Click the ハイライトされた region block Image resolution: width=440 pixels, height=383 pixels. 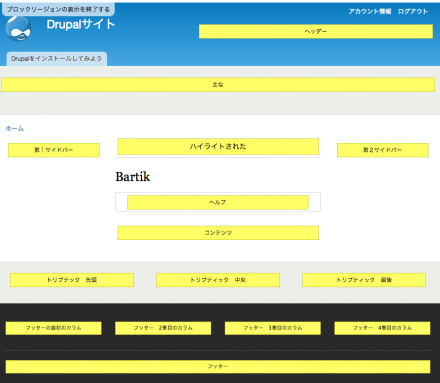click(x=218, y=146)
